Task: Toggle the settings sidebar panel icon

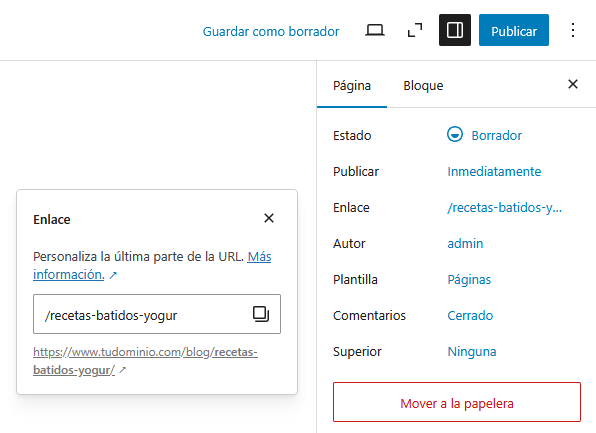Action: [455, 30]
